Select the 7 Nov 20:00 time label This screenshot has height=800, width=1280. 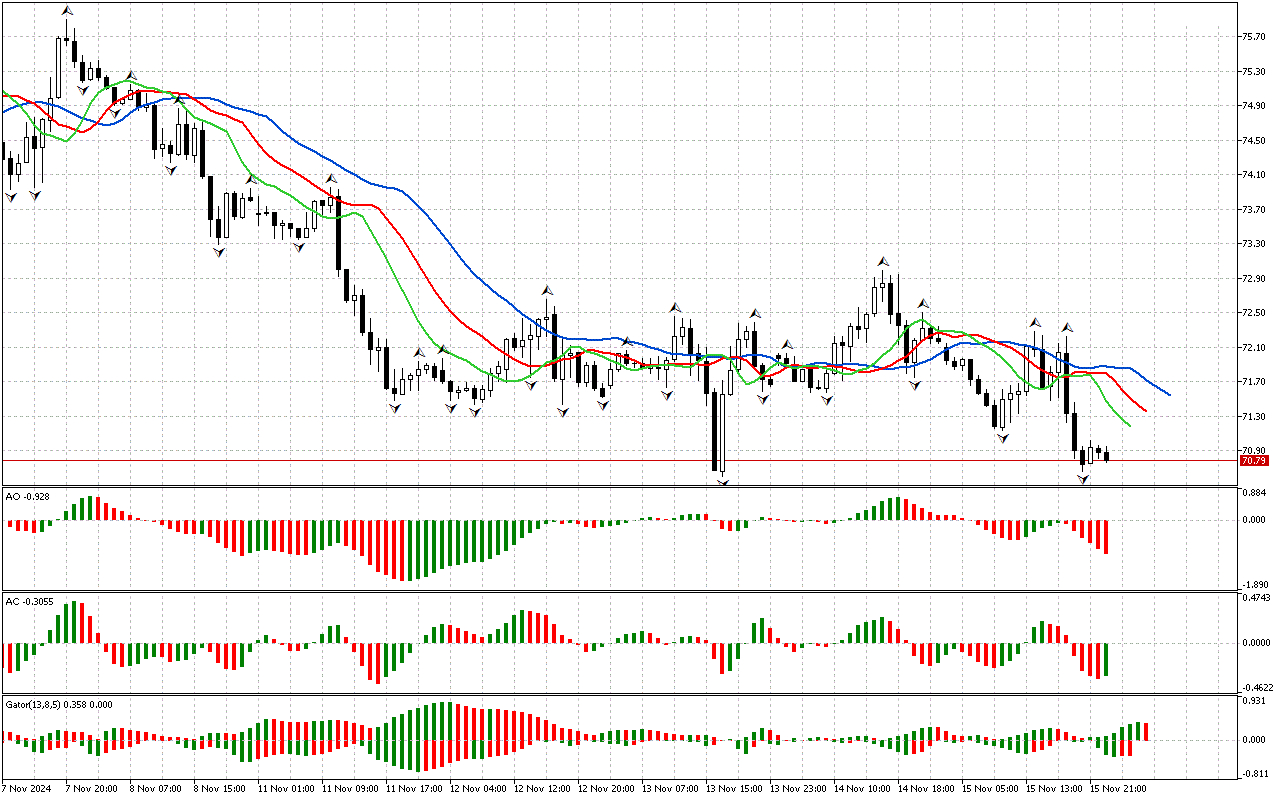(x=93, y=788)
